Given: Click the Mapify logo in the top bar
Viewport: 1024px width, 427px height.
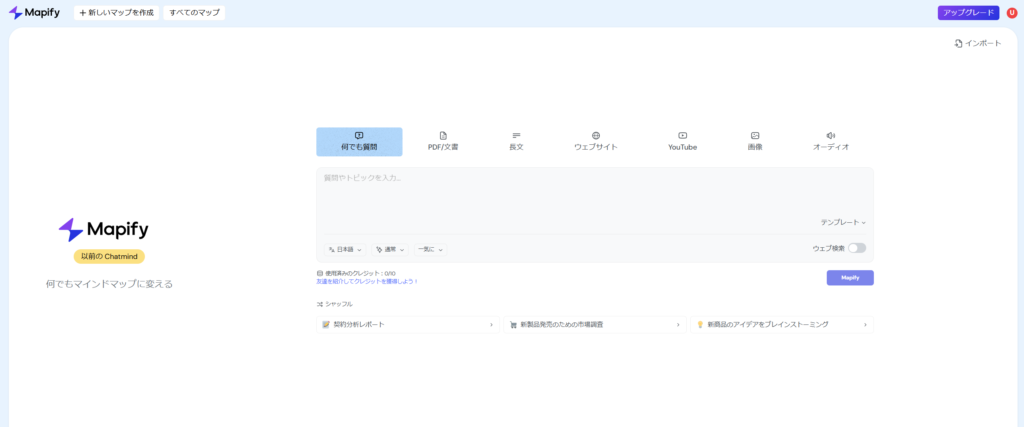Looking at the screenshot, I should (34, 12).
